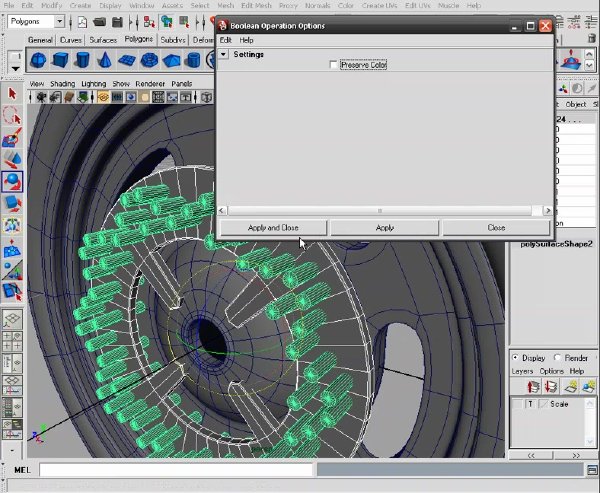Click the viewport Bookmarks icon
Image resolution: width=600 pixels, height=493 pixels.
69,97
